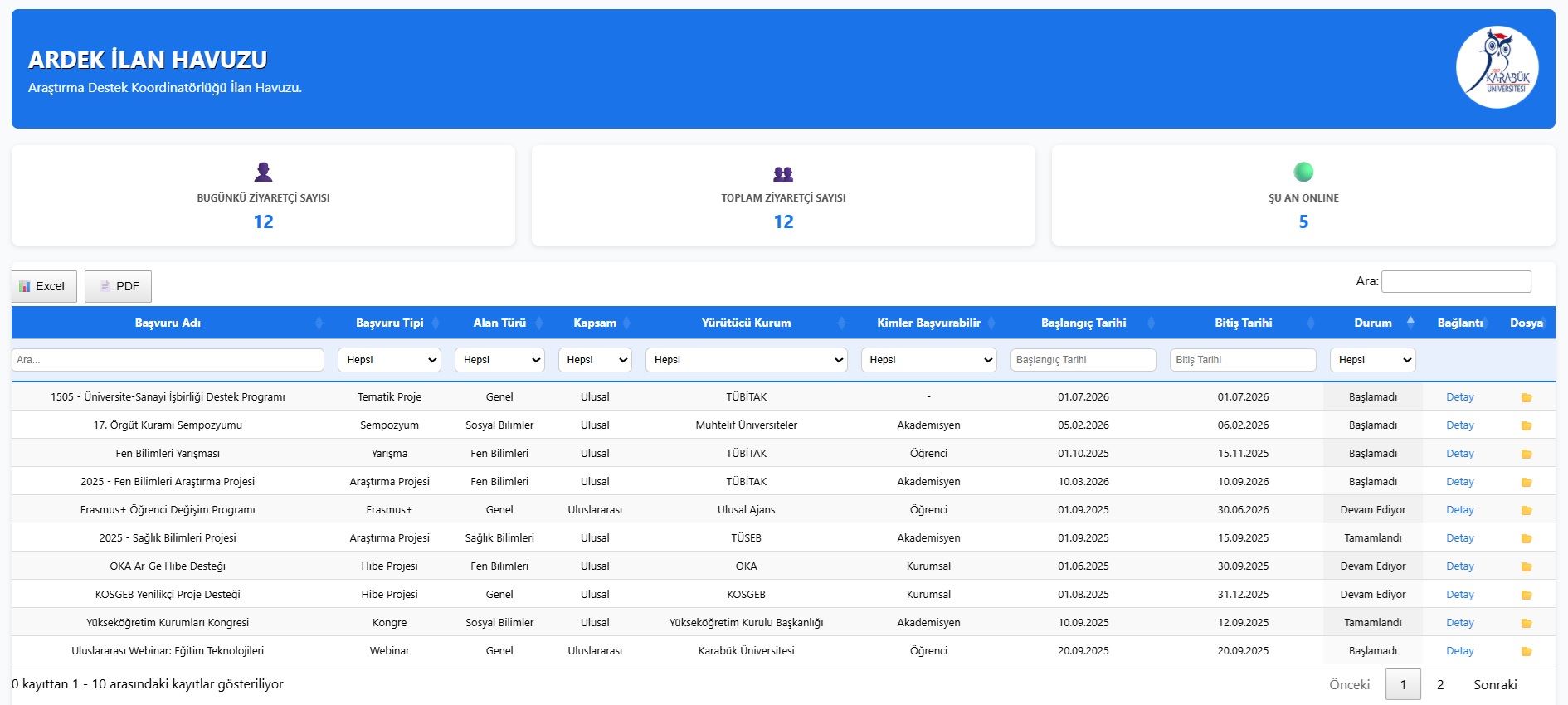Sort by Yürütücü Kurum column header
Screen dimensions: 1568x705
point(747,323)
